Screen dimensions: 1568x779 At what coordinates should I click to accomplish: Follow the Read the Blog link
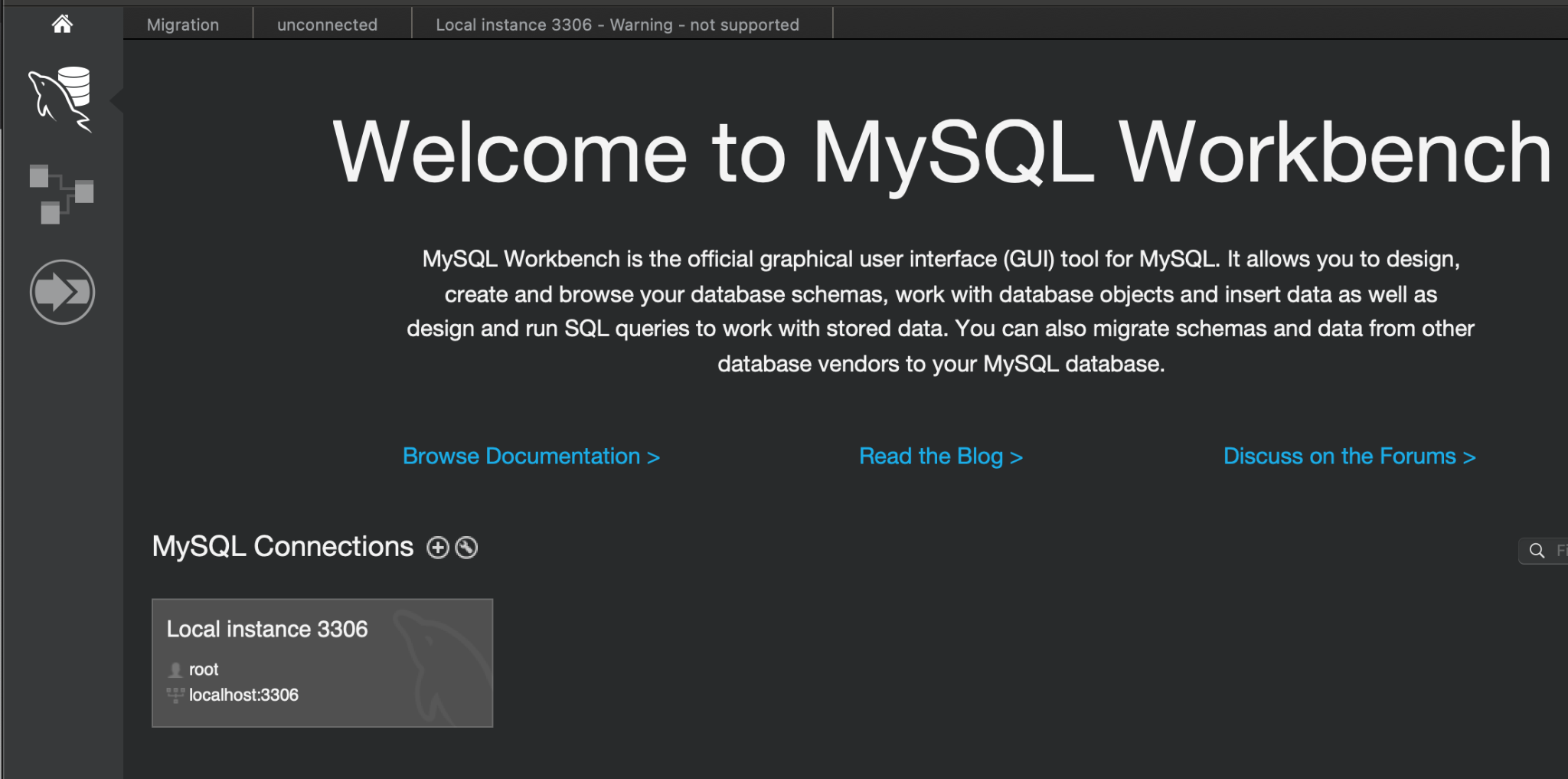(x=940, y=457)
